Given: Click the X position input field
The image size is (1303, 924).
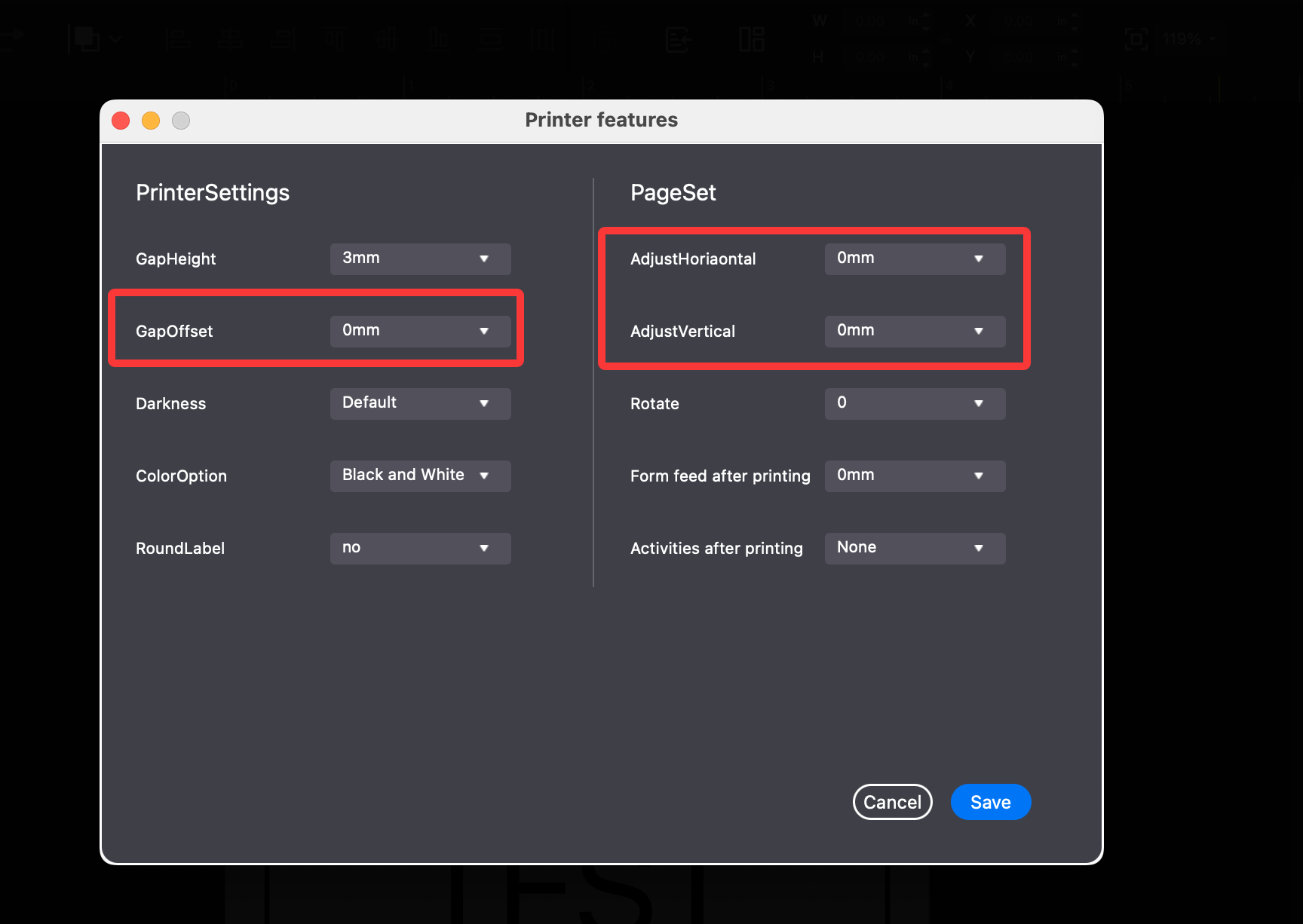Looking at the screenshot, I should coord(1018,21).
